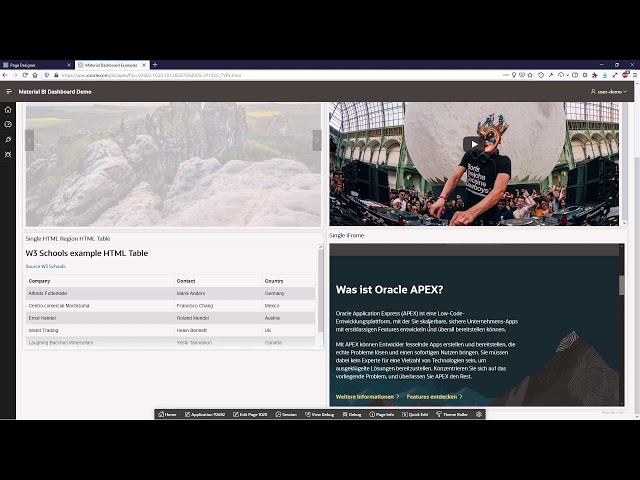Bookmark this page with star icon

[530, 75]
